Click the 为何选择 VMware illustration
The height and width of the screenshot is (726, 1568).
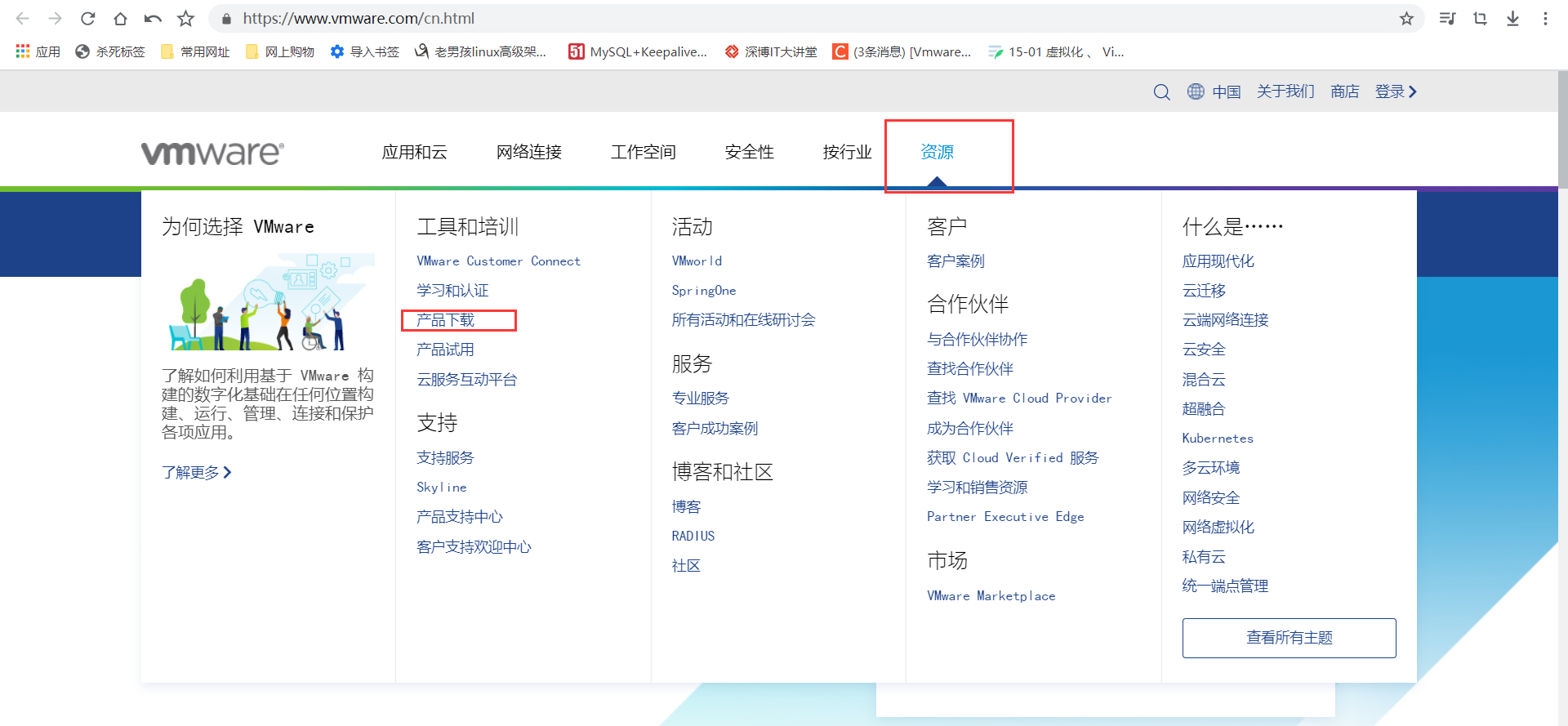(268, 302)
